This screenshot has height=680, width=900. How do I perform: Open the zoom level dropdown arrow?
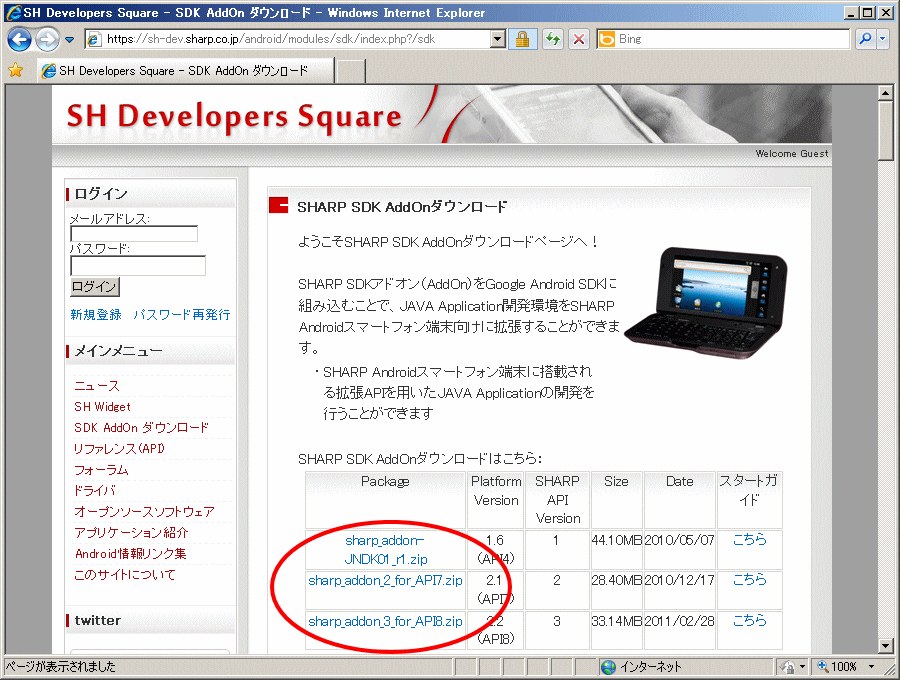[x=872, y=667]
